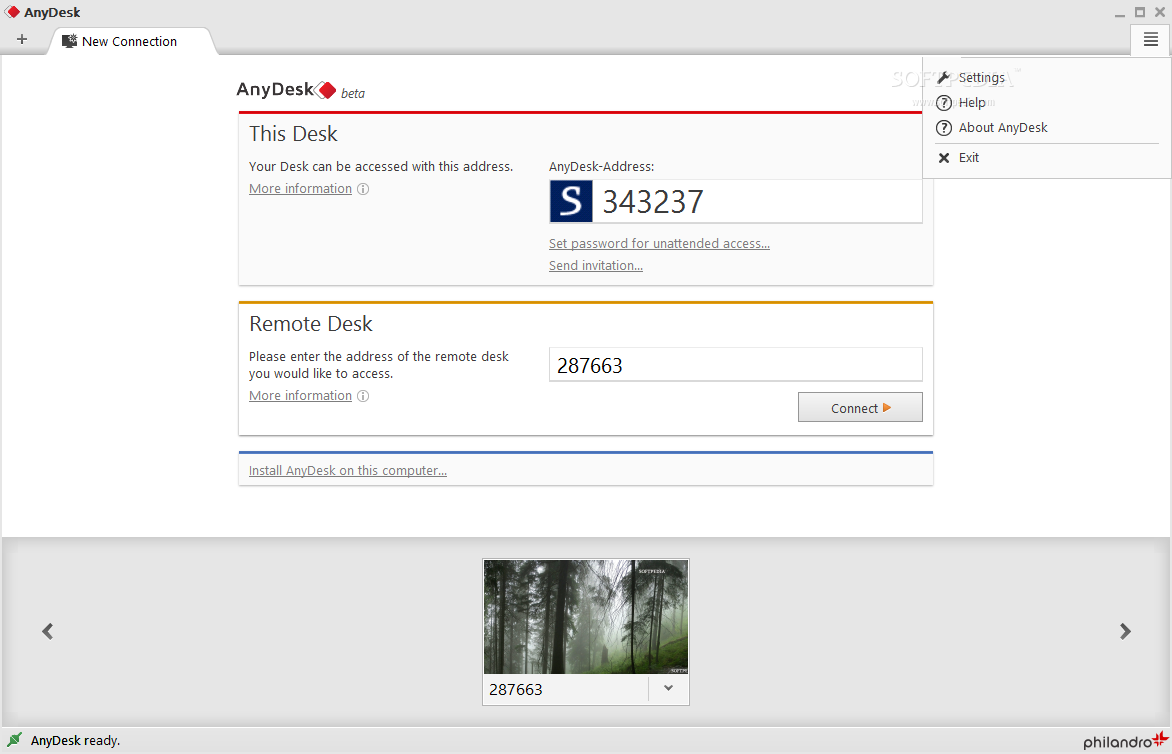Toggle the hamburger main menu button
This screenshot has width=1172, height=754.
tap(1150, 40)
